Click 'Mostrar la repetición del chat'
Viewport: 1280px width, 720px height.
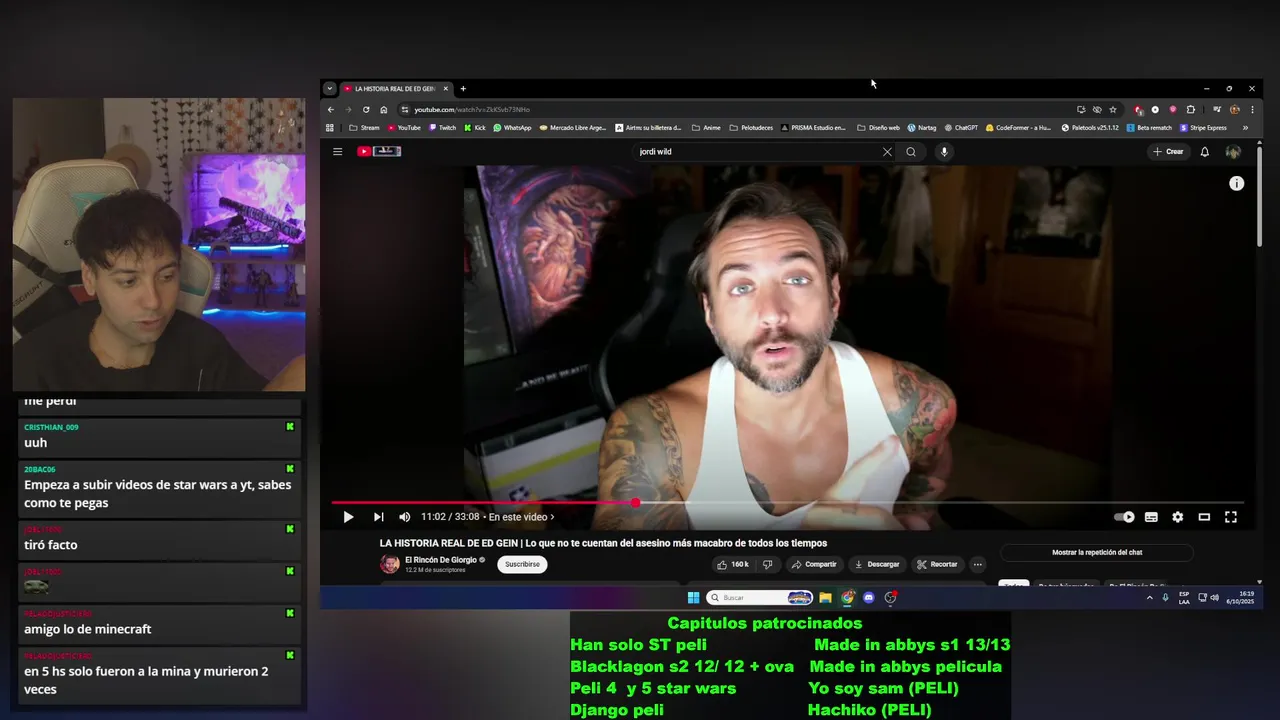coord(1097,552)
